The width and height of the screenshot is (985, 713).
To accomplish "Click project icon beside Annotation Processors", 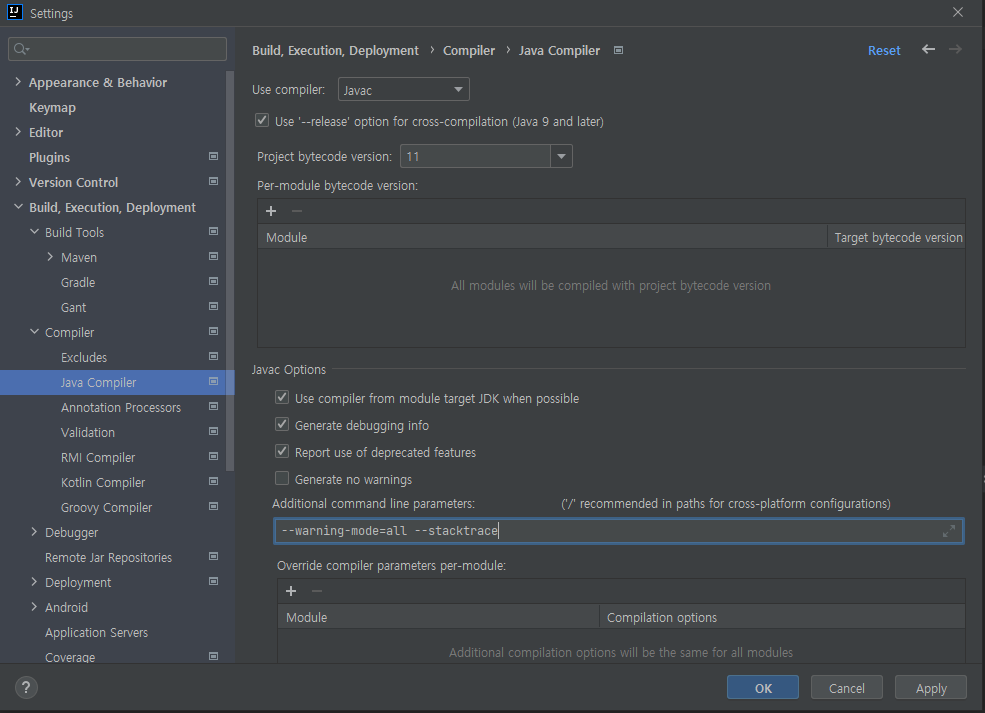I will coord(214,406).
